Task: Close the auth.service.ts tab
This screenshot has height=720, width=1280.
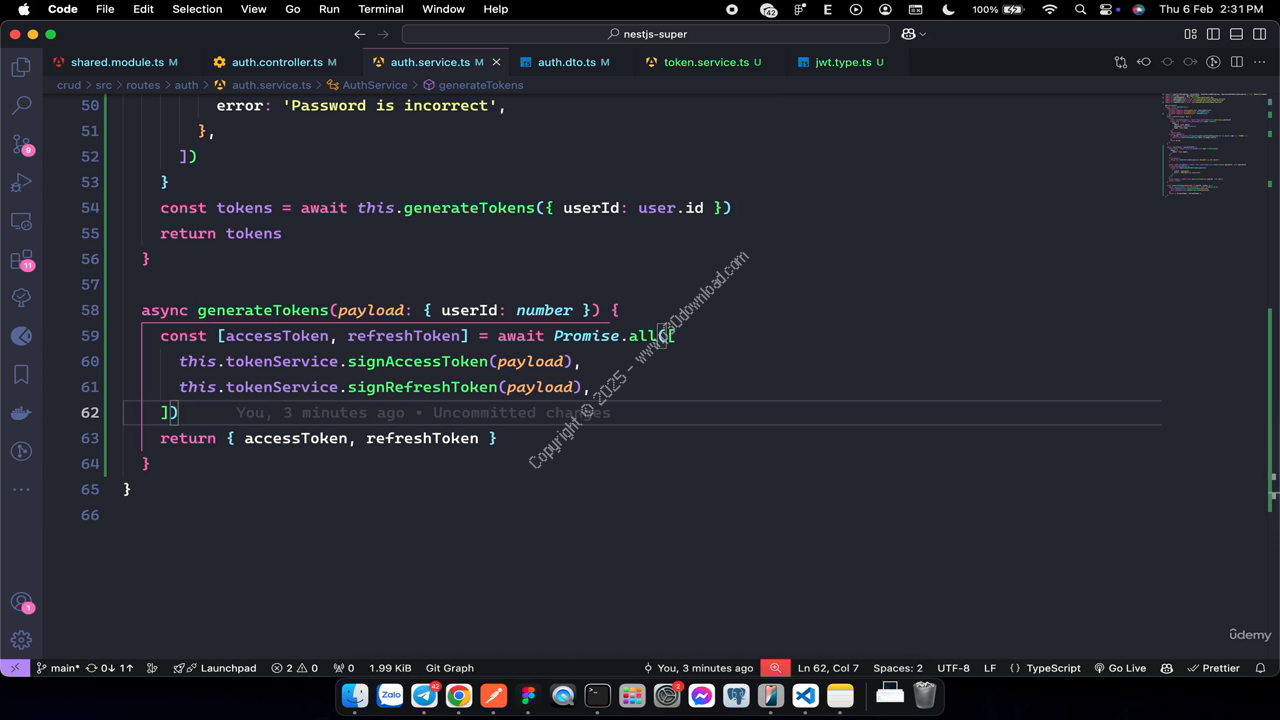Action: point(496,62)
